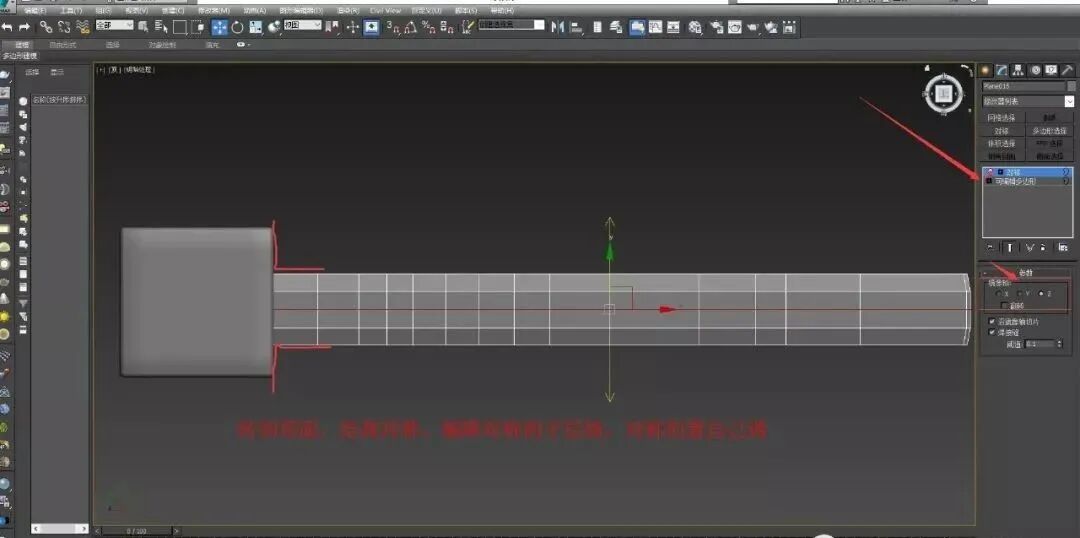Toggle the Keyboard Shortcut Override icon
Image resolution: width=1080 pixels, height=538 pixels.
[x=371, y=27]
